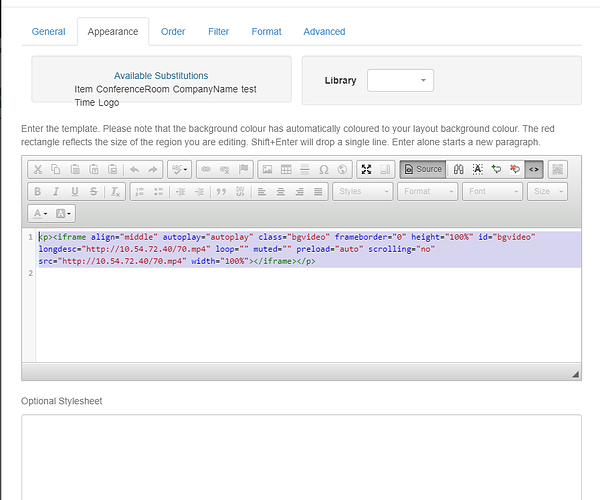Click the red-starred arrow comment icon
The width and height of the screenshot is (600, 500).
click(x=515, y=169)
